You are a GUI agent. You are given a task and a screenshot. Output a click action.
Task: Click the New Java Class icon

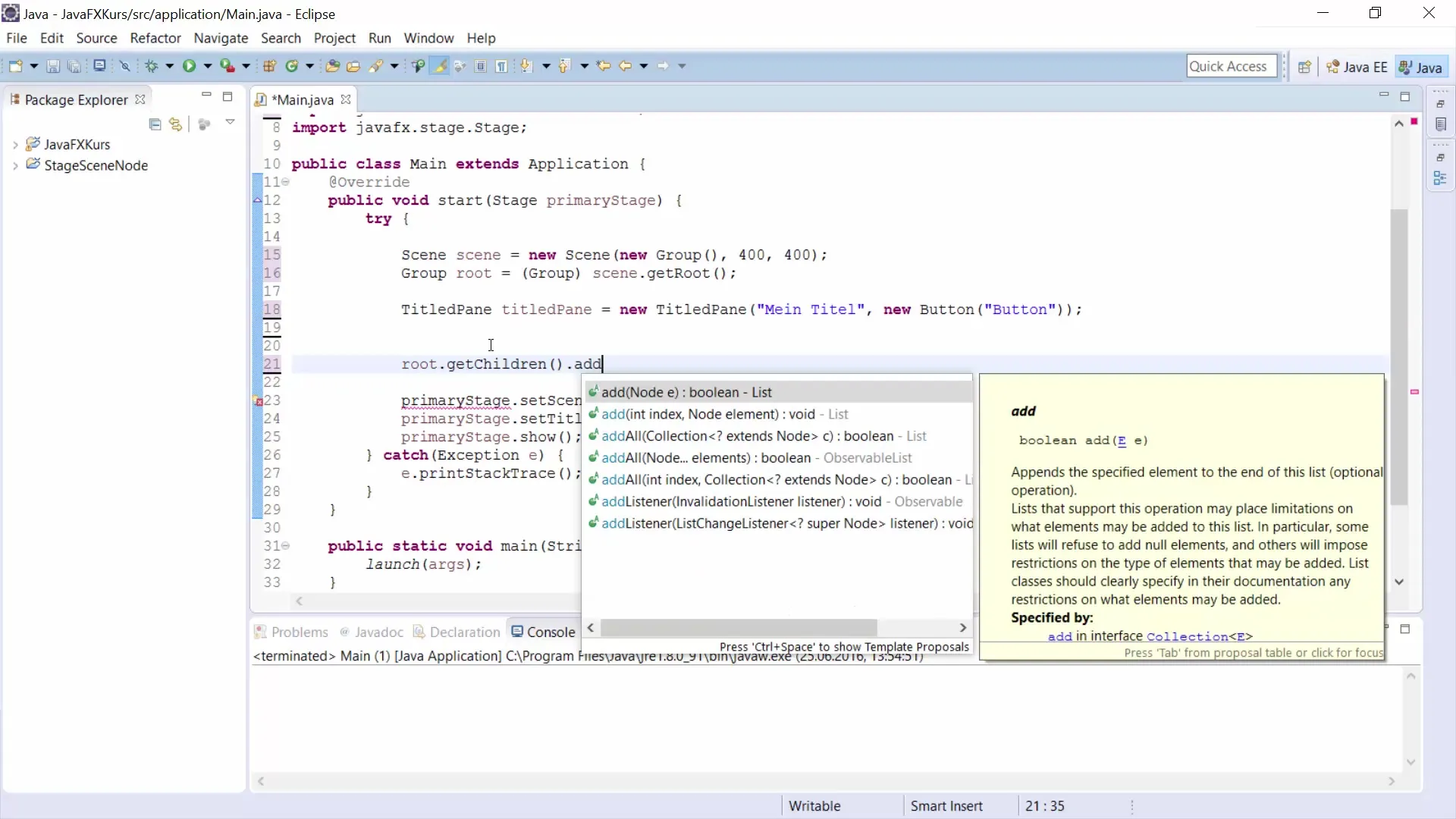click(x=292, y=66)
